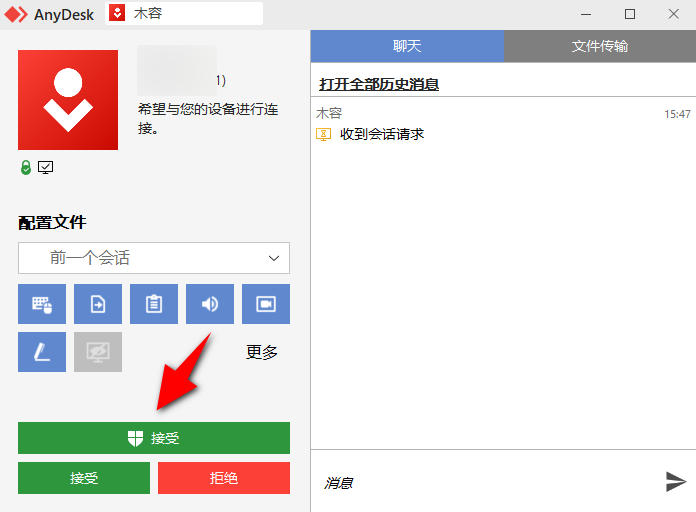Open the 前一个会话 profile dropdown
Viewport: 696px width, 512px height.
[154, 258]
